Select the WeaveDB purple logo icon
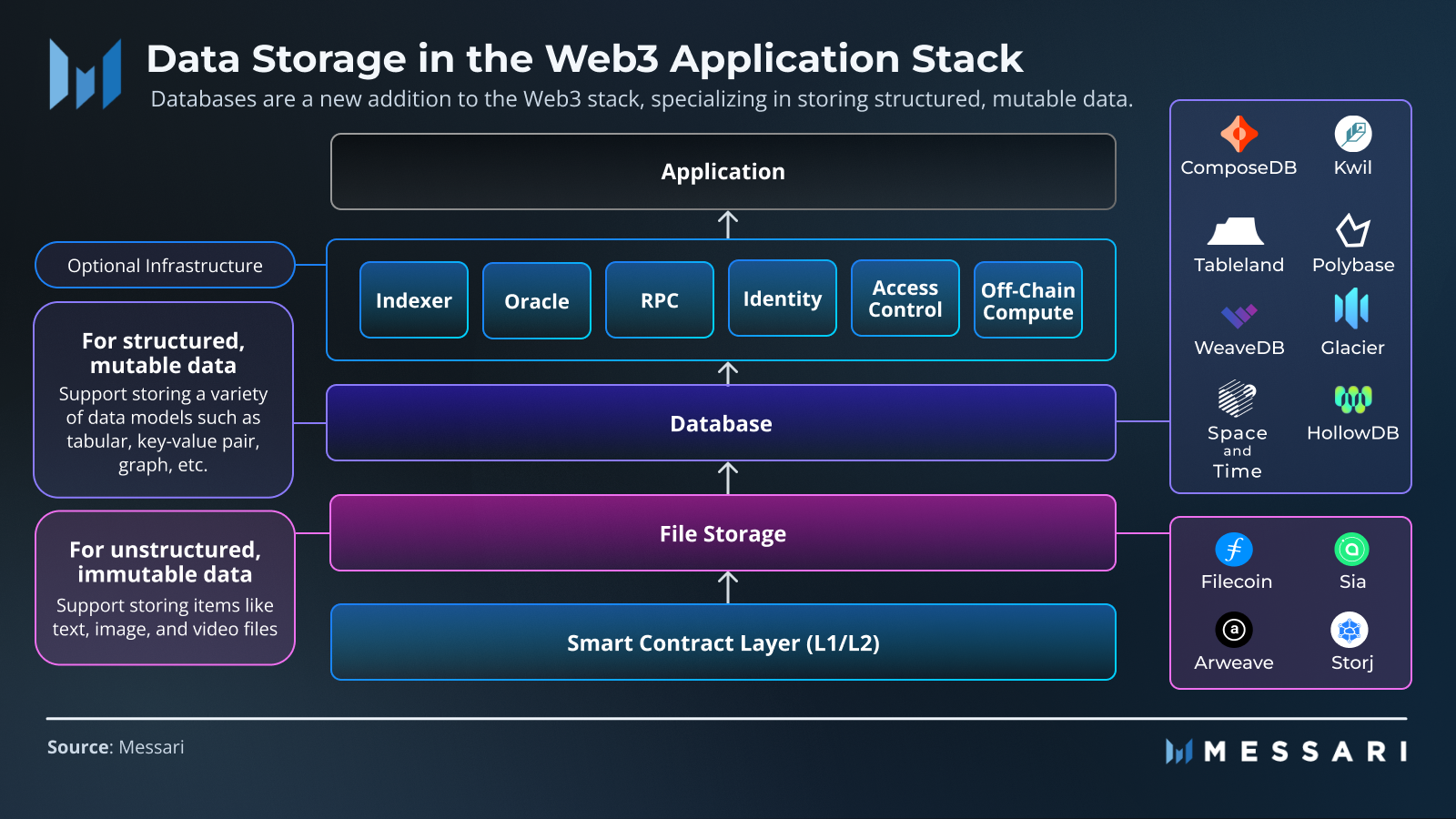 (x=1239, y=316)
